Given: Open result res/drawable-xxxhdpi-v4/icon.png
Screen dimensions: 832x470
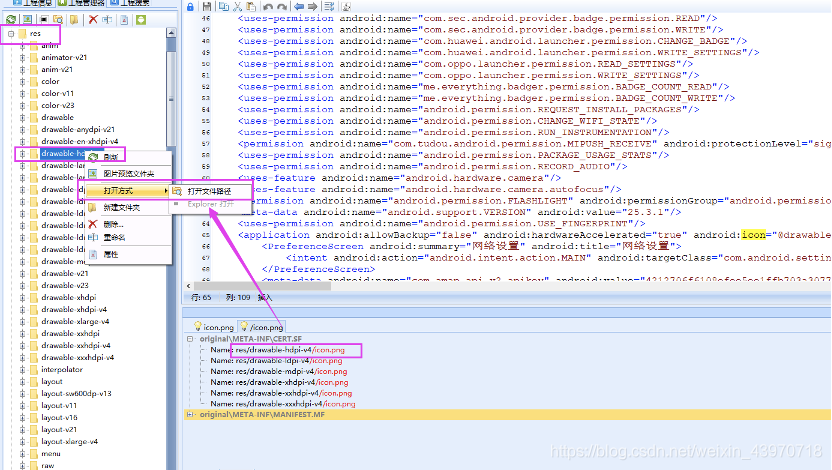Looking at the screenshot, I should 283,404.
